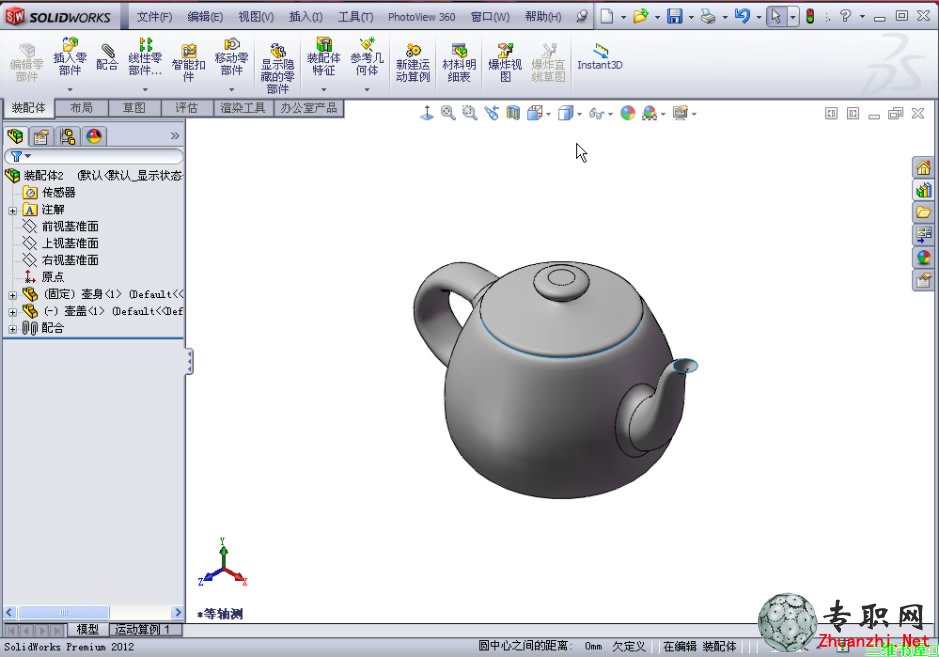Click the filter funnel icon in tree
The width and height of the screenshot is (939, 657).
pyautogui.click(x=16, y=156)
